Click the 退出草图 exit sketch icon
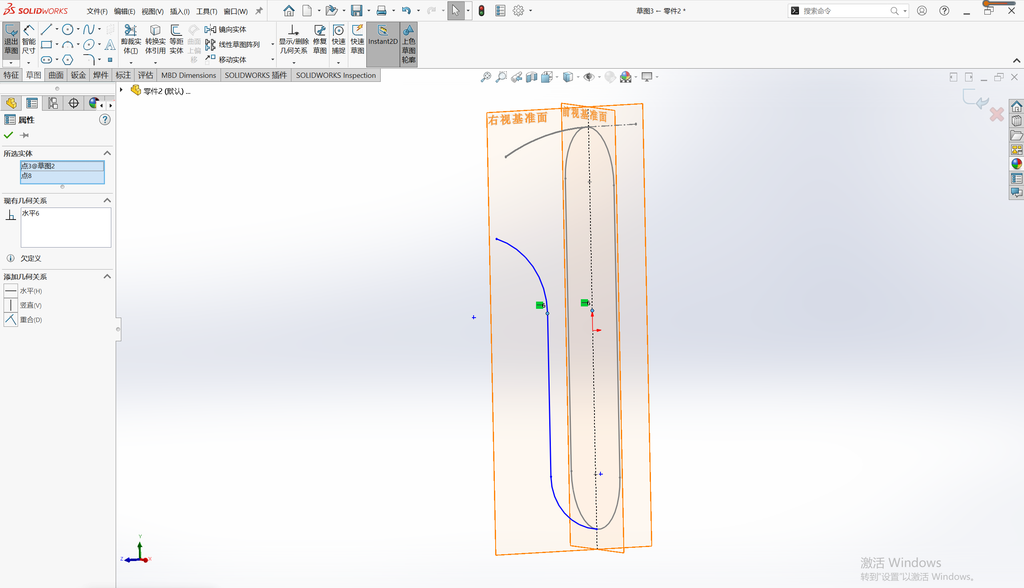Viewport: 1024px width, 588px height. [x=11, y=39]
